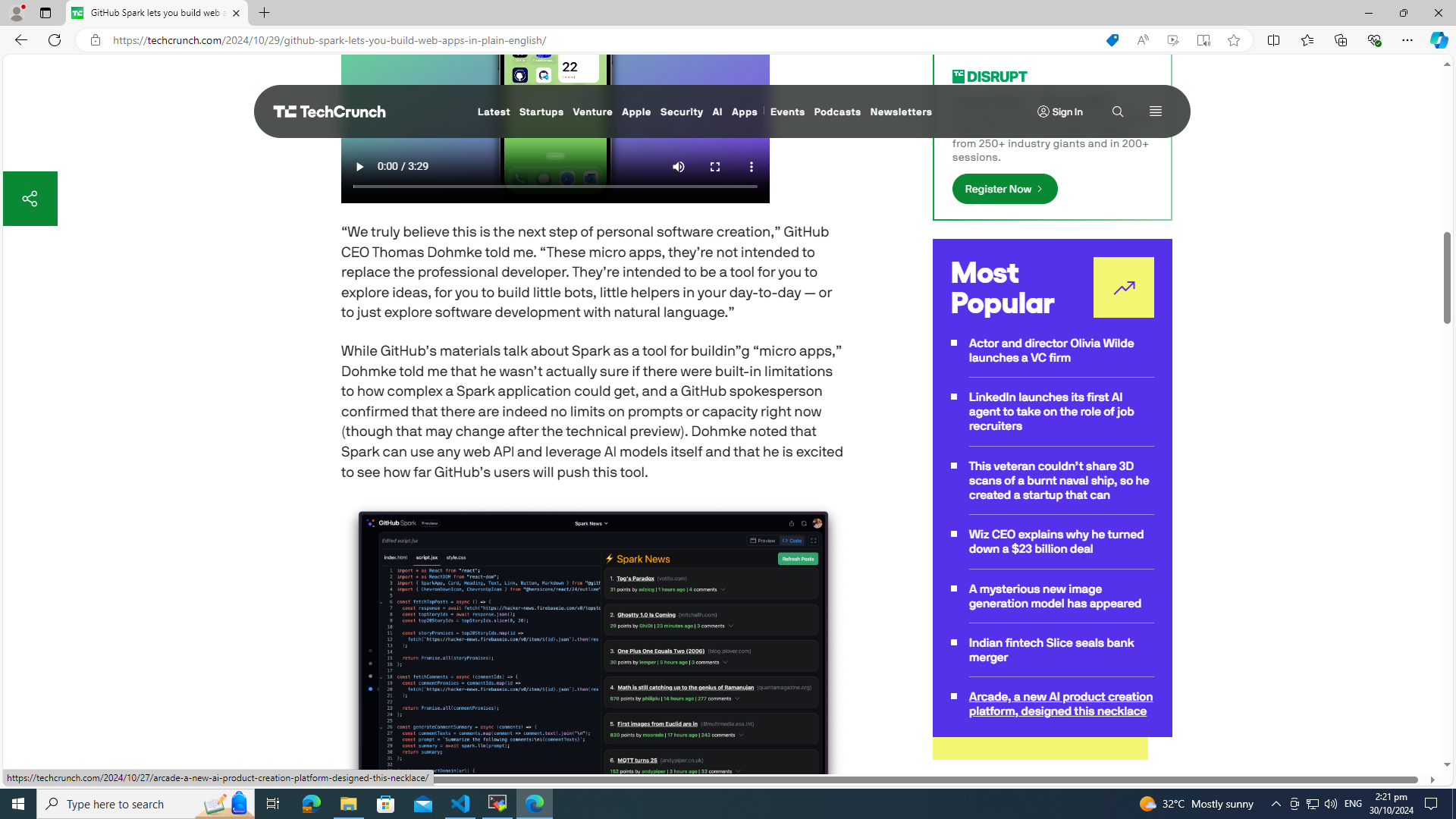The width and height of the screenshot is (1456, 819).
Task: Open Mail app from taskbar
Action: pyautogui.click(x=423, y=804)
